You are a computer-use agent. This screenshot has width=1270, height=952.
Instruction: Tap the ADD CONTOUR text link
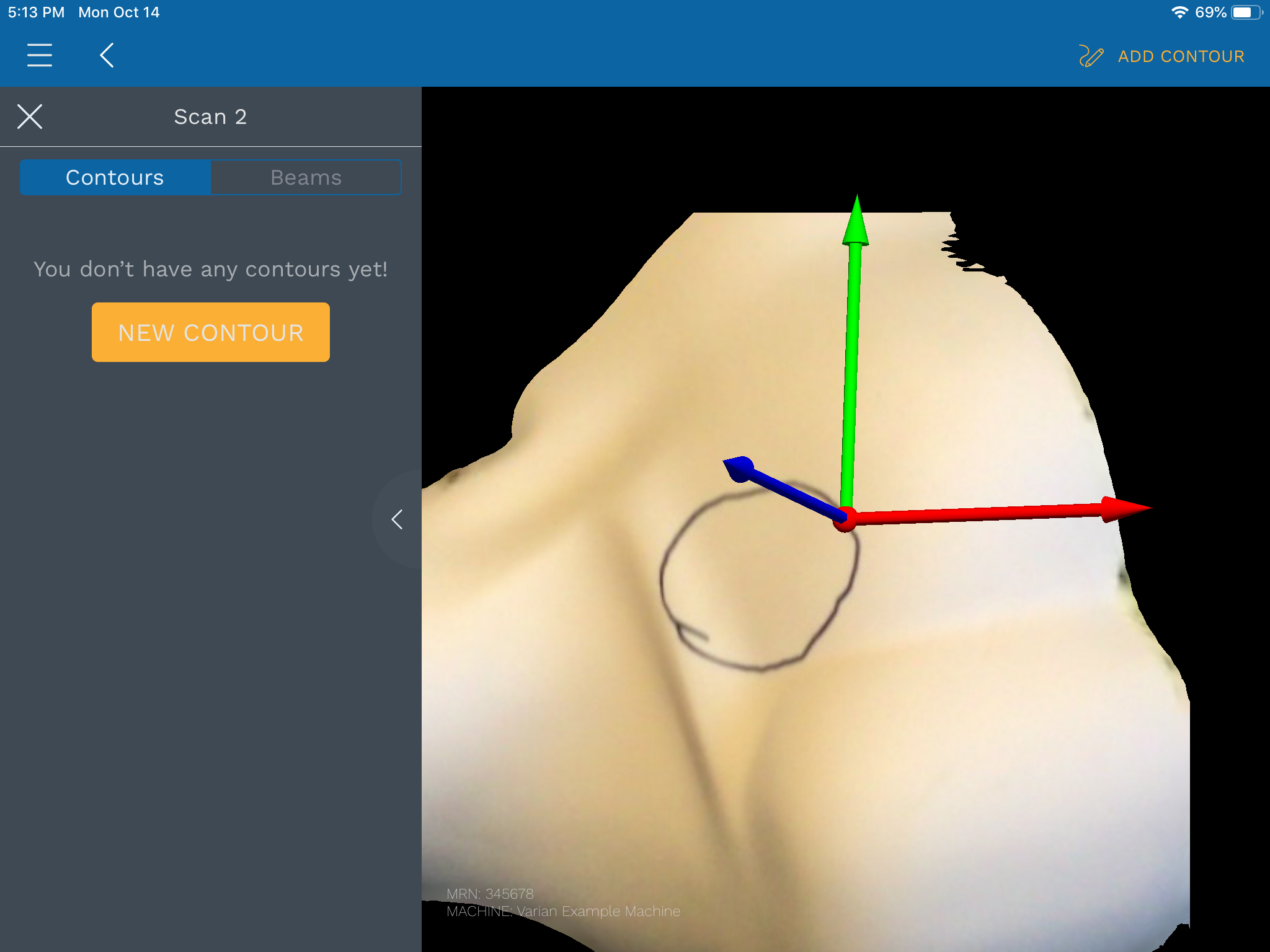coord(1181,56)
